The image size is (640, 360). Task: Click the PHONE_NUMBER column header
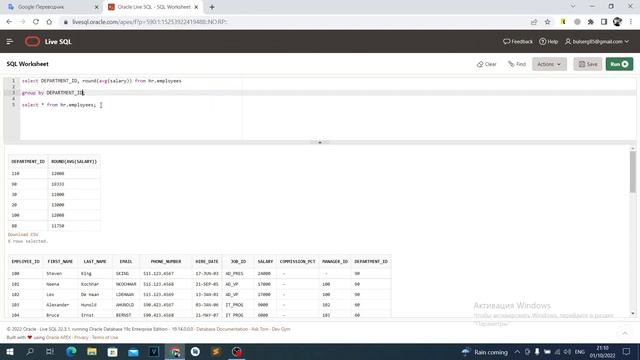click(166, 262)
